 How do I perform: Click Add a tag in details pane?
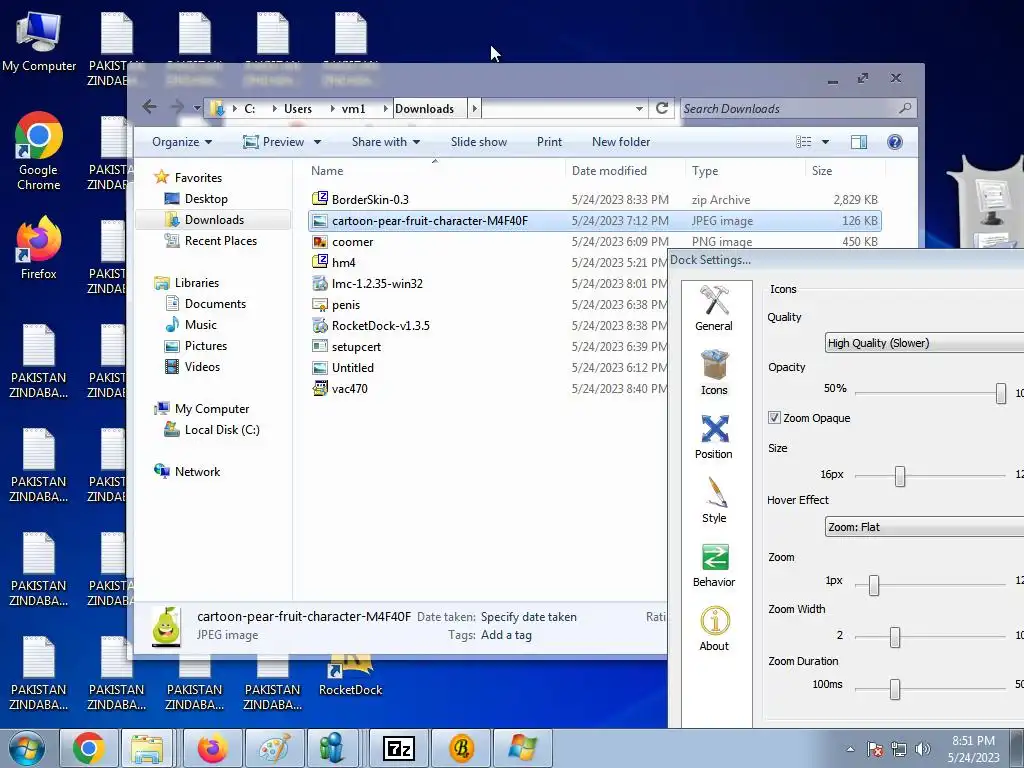505,635
